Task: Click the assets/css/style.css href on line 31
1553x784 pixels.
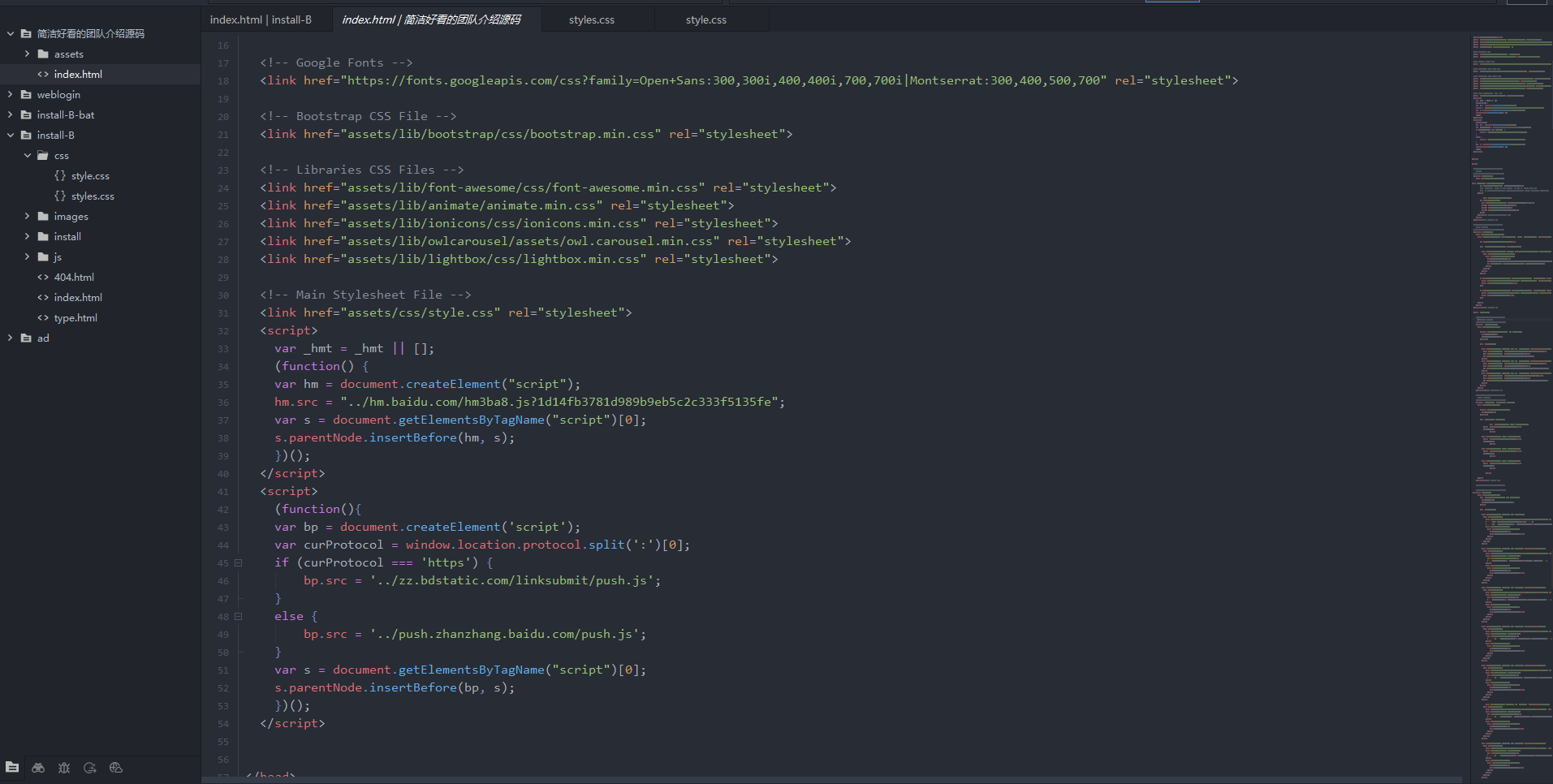Action: click(x=421, y=312)
